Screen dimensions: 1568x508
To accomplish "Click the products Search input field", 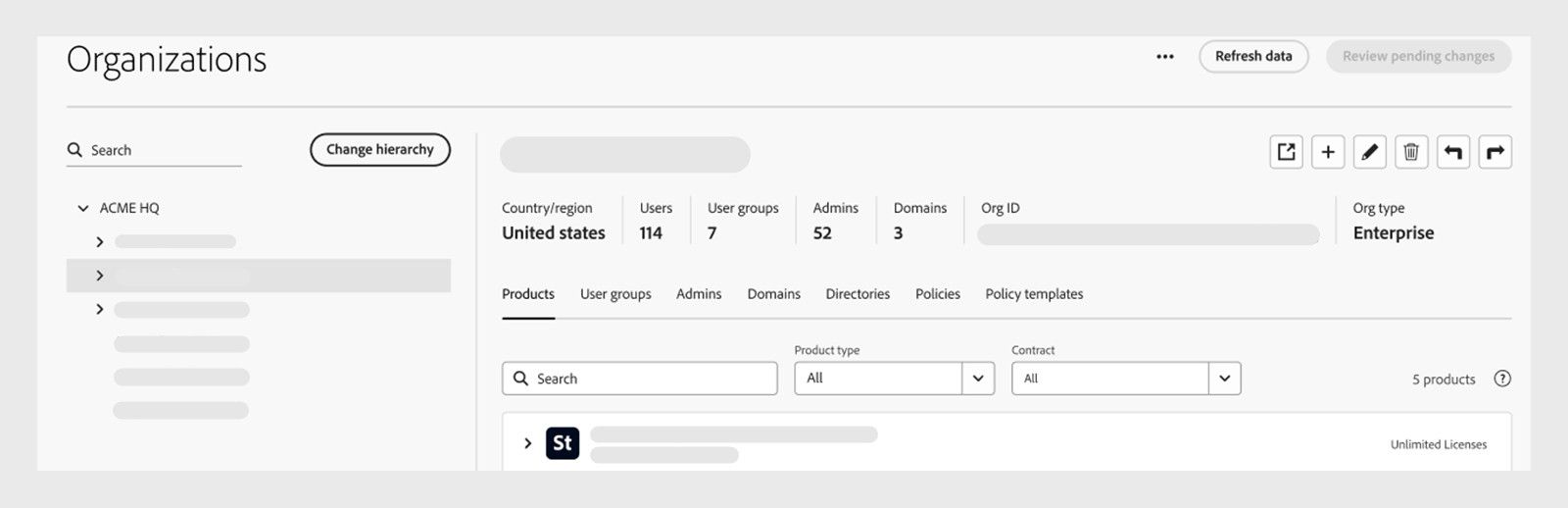I will [x=640, y=379].
